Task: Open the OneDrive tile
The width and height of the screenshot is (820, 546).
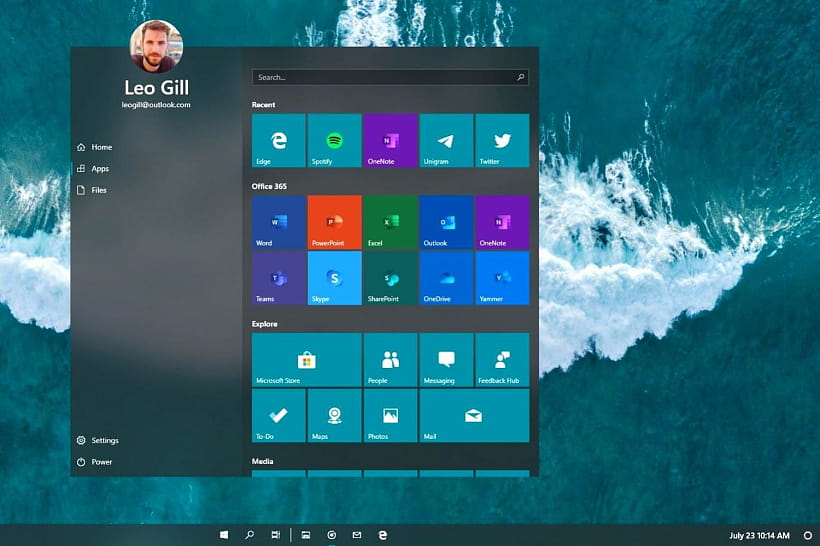Action: [447, 278]
